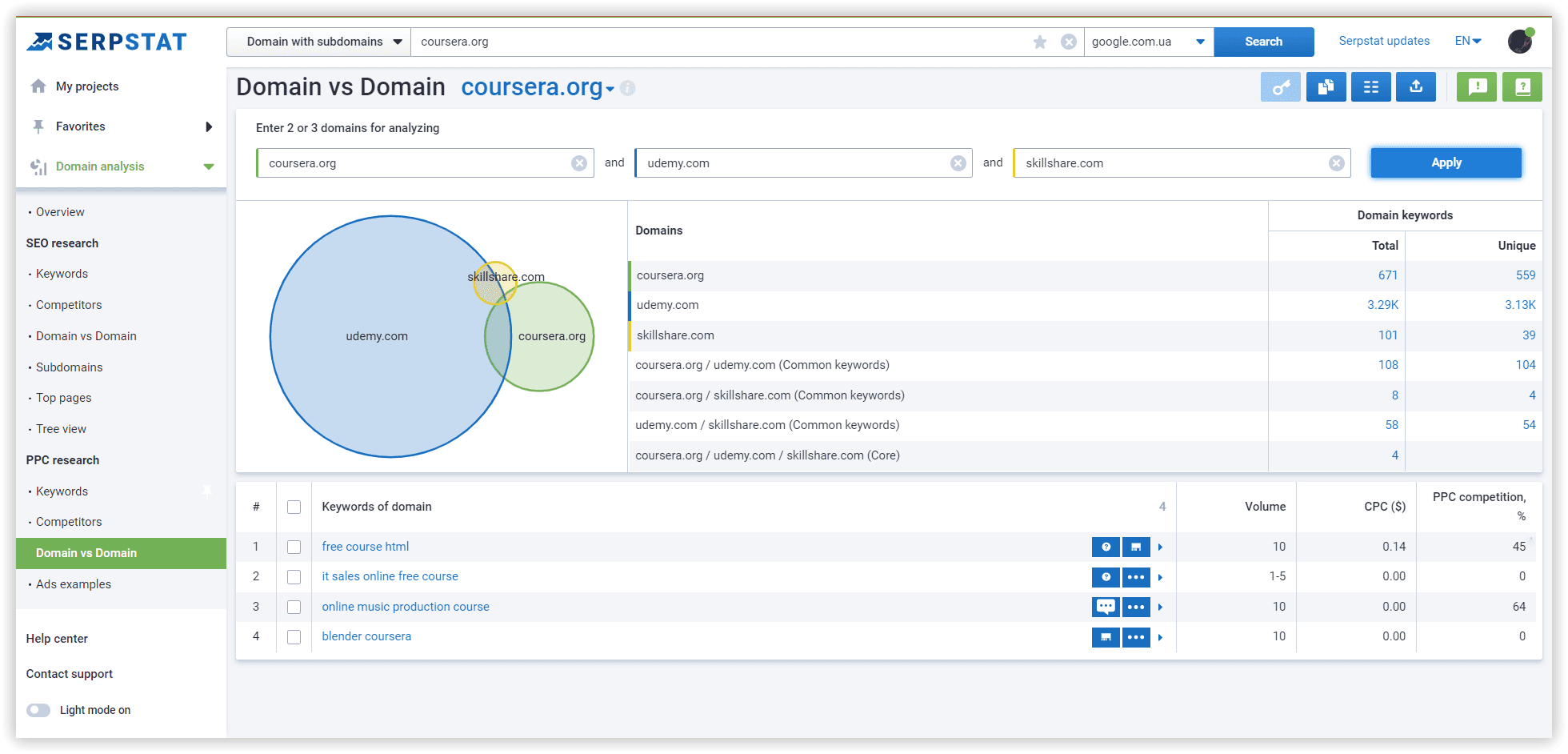1568x754 pixels.
Task: Click the Serpstat logo
Action: tap(106, 42)
